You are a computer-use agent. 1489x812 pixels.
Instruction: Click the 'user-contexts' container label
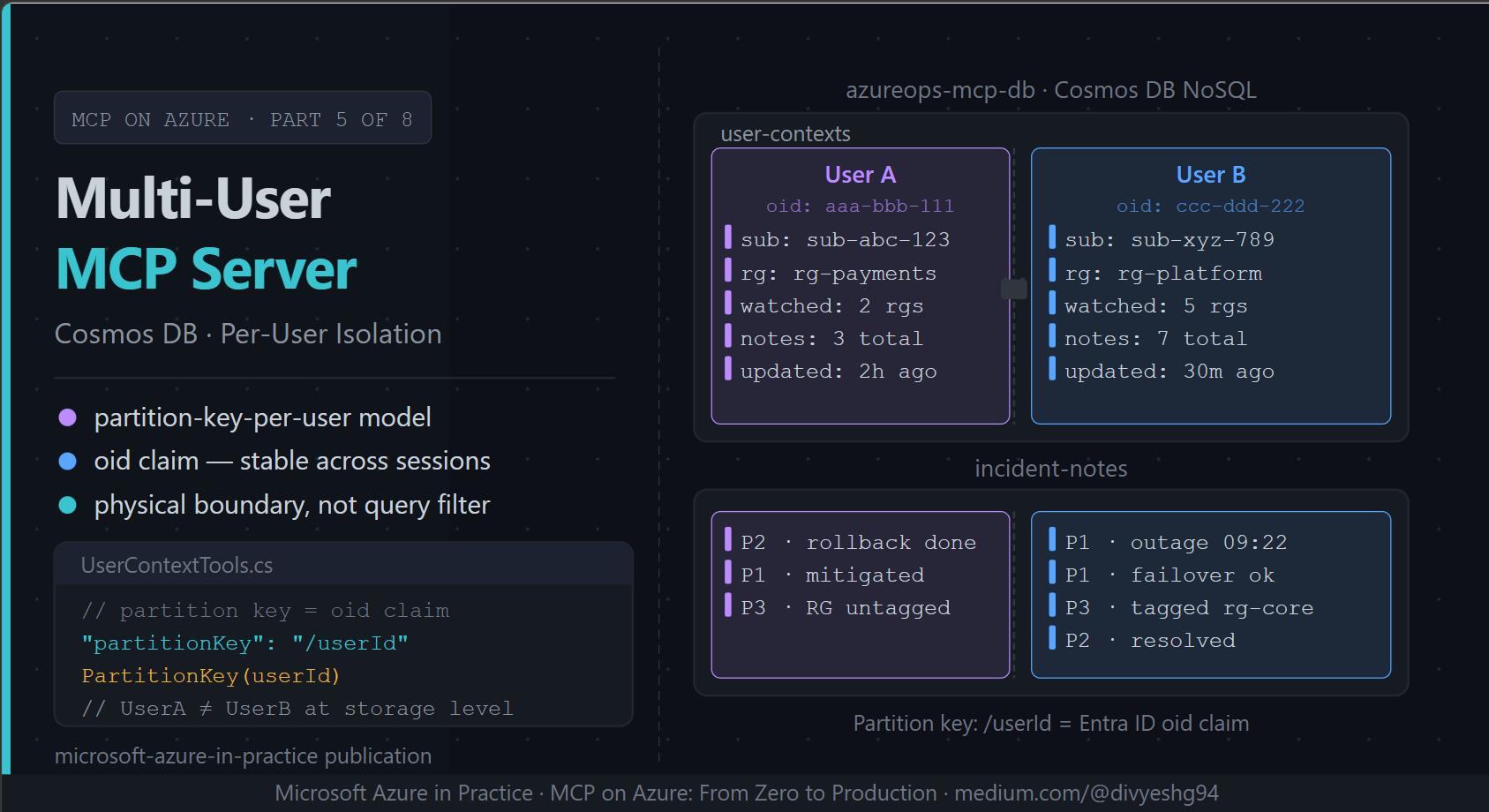click(786, 134)
